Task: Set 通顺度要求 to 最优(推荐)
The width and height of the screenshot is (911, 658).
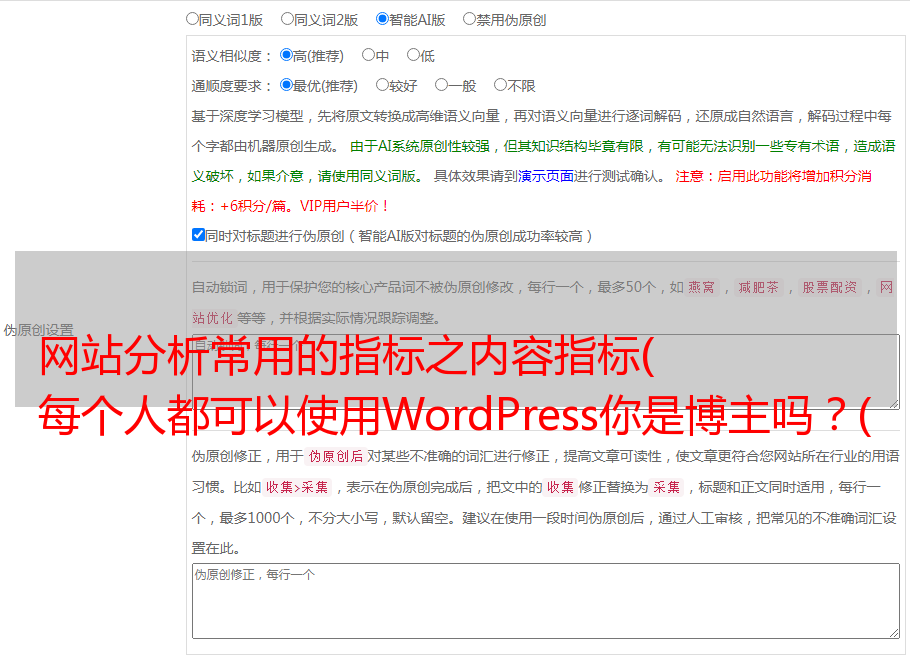Action: (x=286, y=85)
